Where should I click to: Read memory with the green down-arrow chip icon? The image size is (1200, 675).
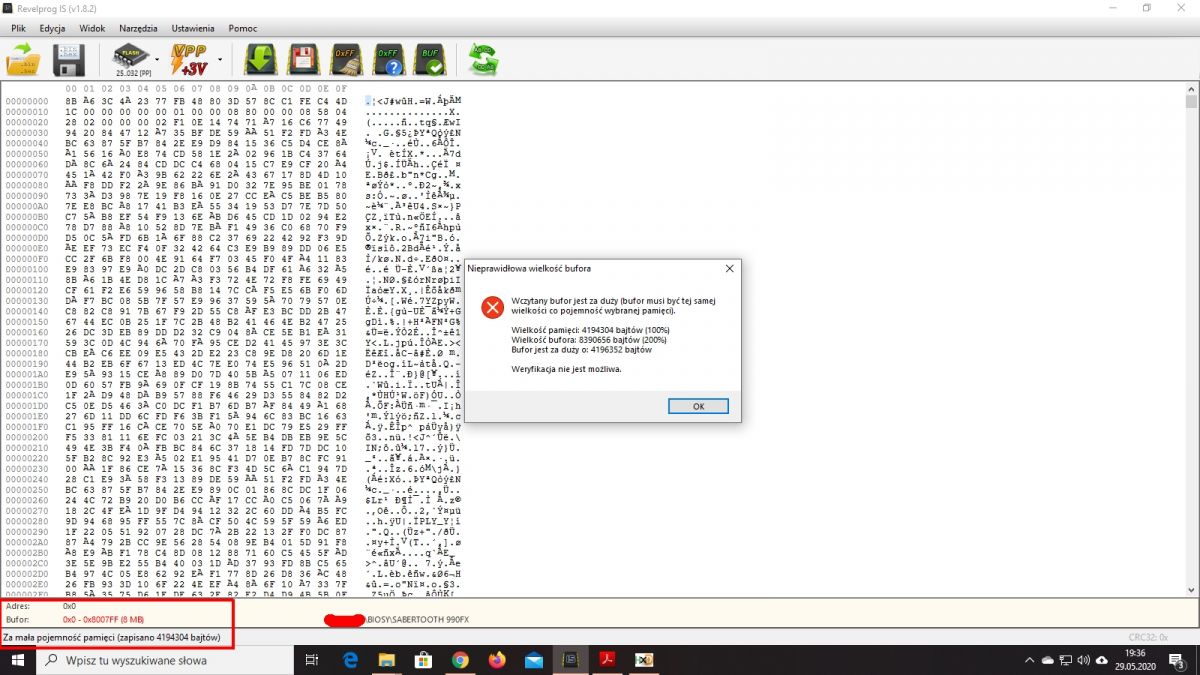tap(261, 61)
